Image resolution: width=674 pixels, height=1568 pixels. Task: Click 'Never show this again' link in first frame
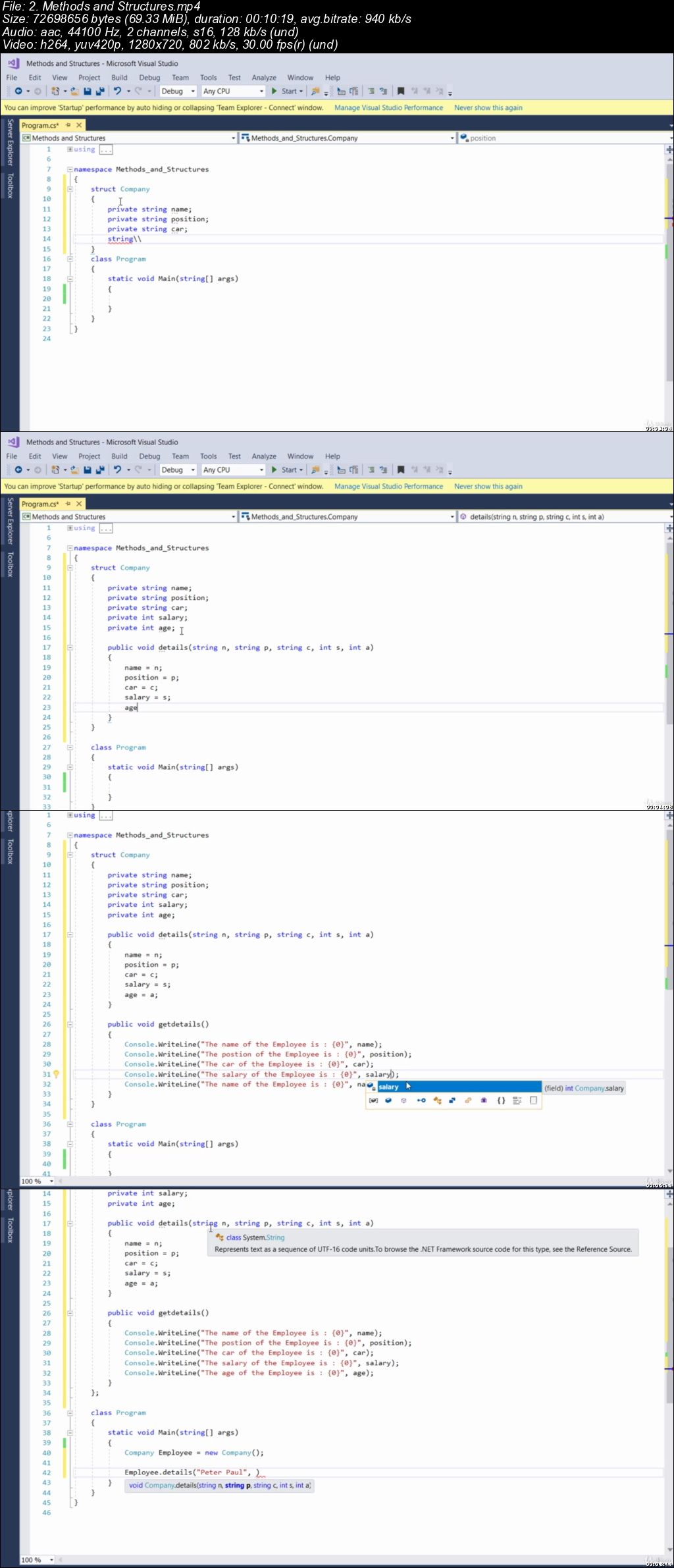488,108
